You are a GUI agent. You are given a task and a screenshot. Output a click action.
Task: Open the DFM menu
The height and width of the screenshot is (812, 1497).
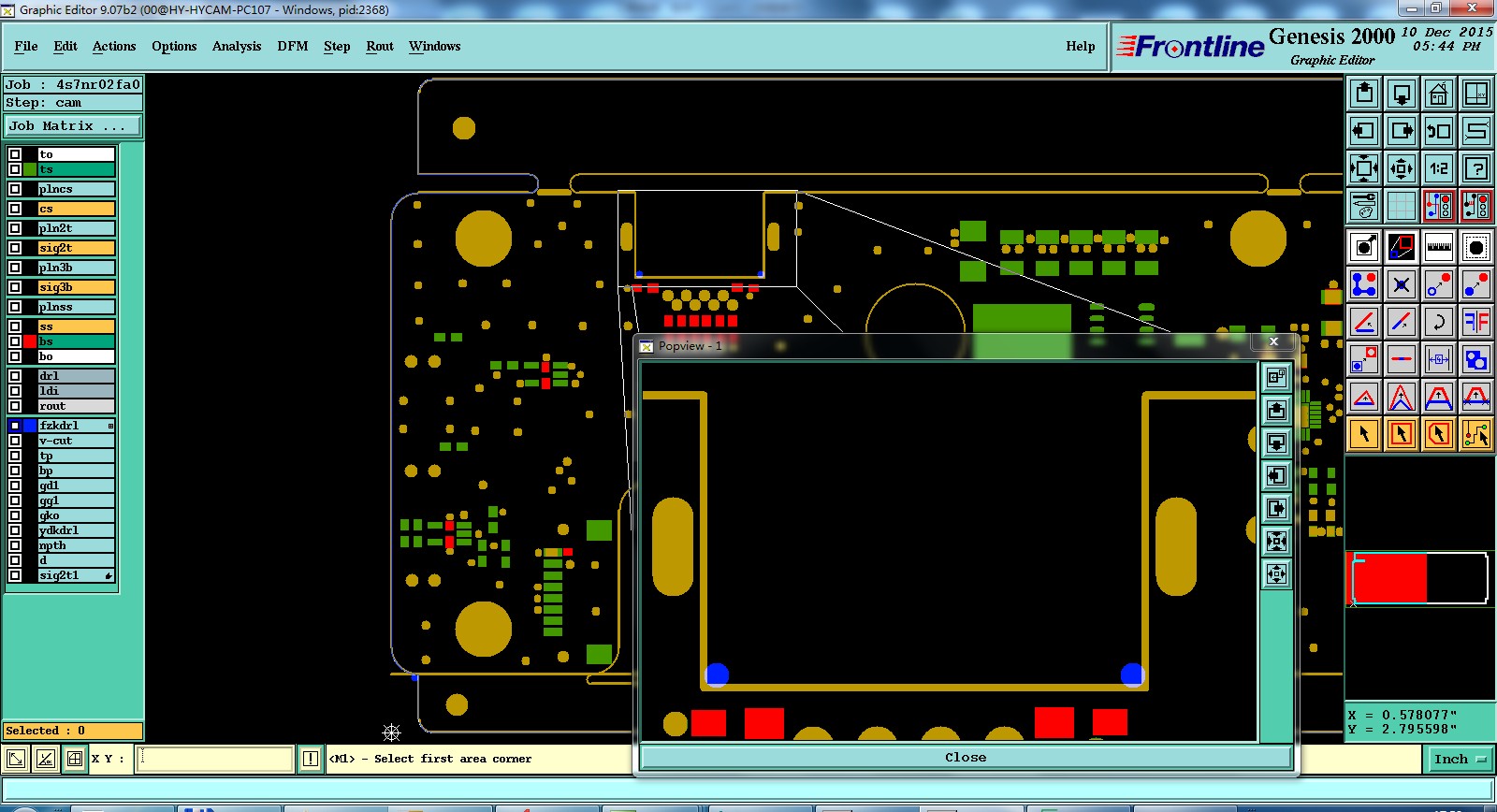click(293, 46)
